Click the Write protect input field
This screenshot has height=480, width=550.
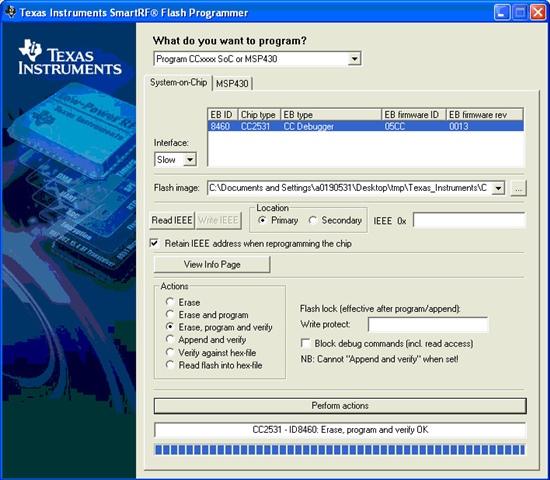click(428, 324)
